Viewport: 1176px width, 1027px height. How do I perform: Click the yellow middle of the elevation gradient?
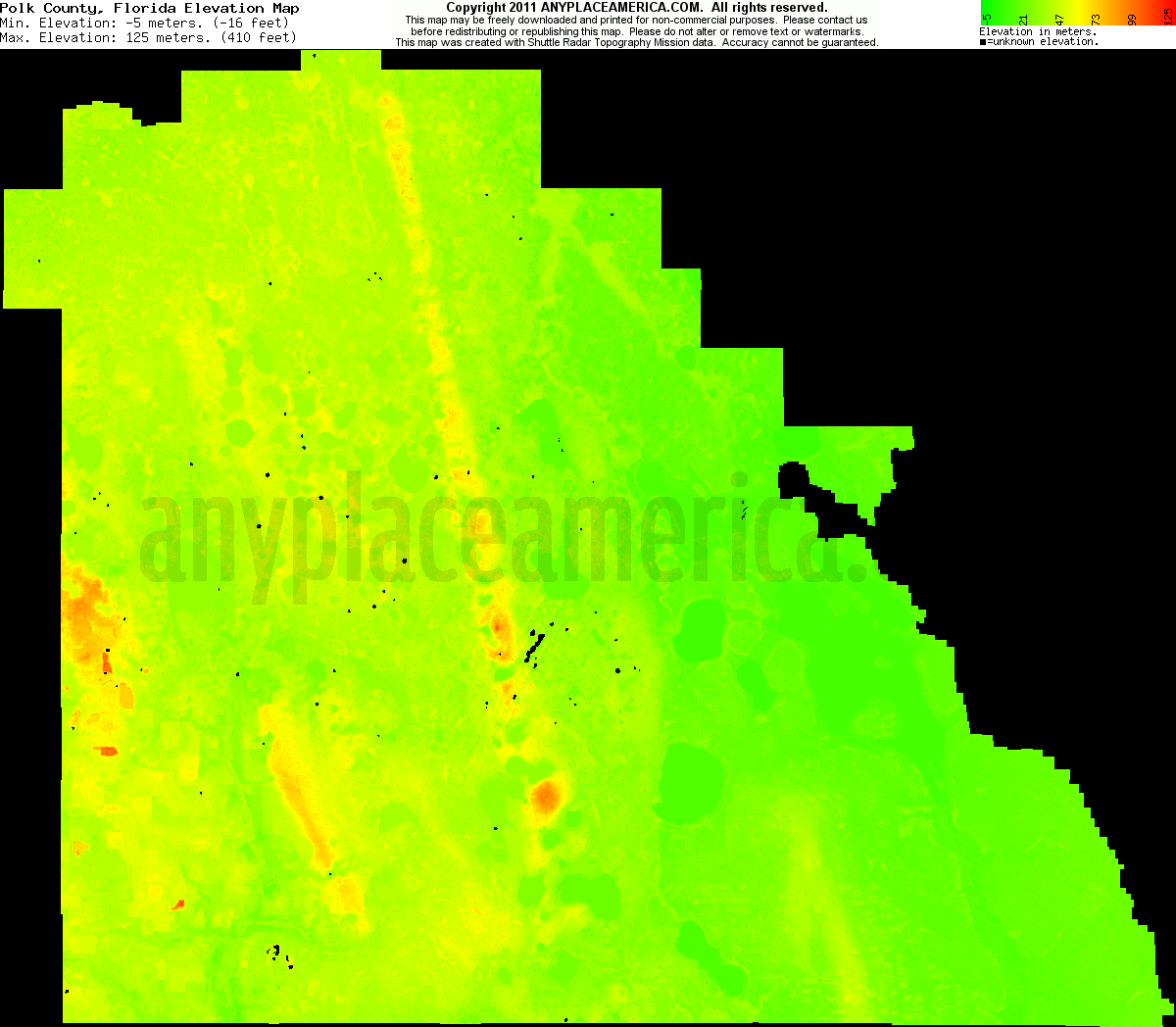(x=1076, y=7)
